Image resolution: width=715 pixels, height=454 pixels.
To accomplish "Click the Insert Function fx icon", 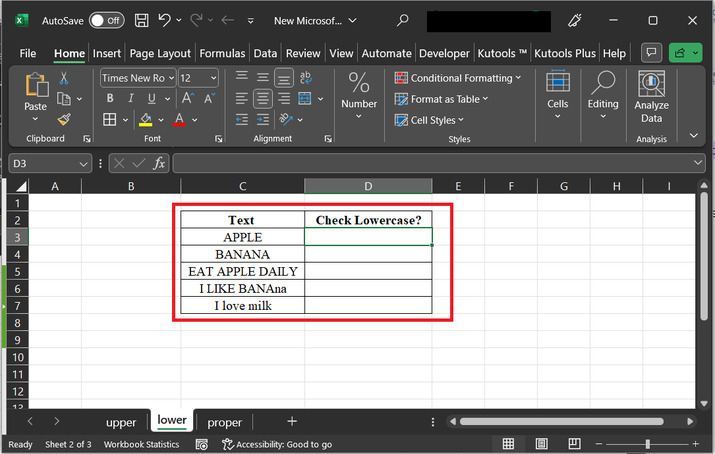I will pyautogui.click(x=159, y=163).
